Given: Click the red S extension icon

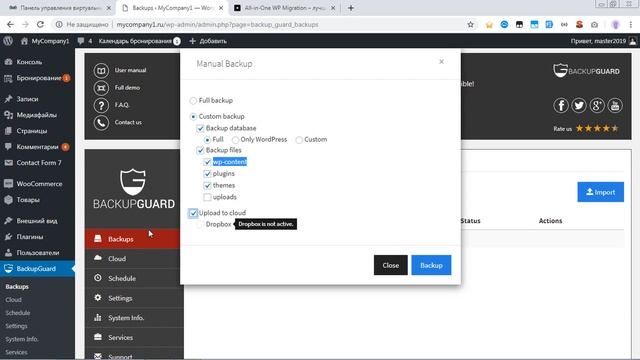Looking at the screenshot, I should click(x=579, y=24).
